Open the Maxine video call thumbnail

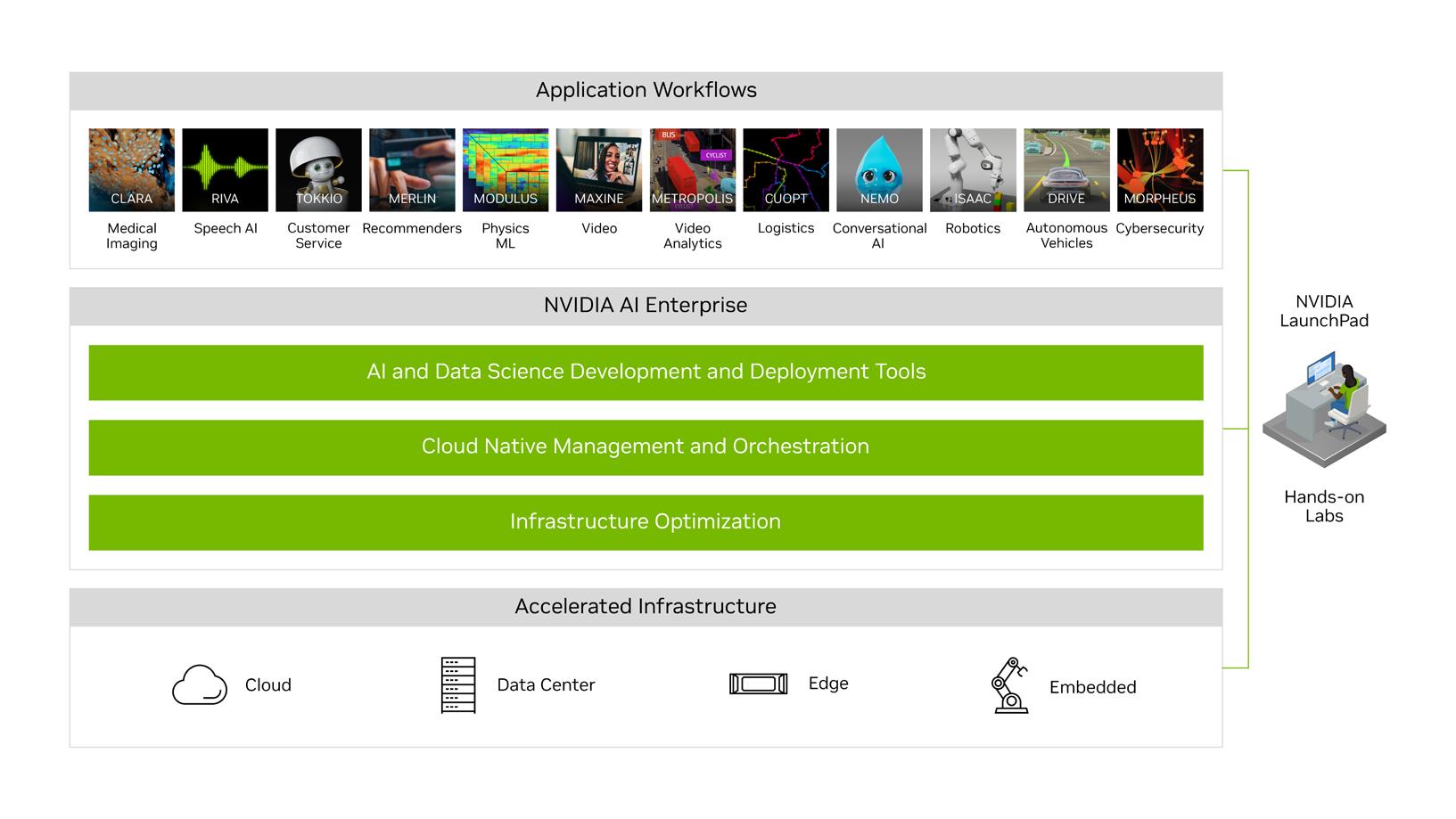coord(599,170)
